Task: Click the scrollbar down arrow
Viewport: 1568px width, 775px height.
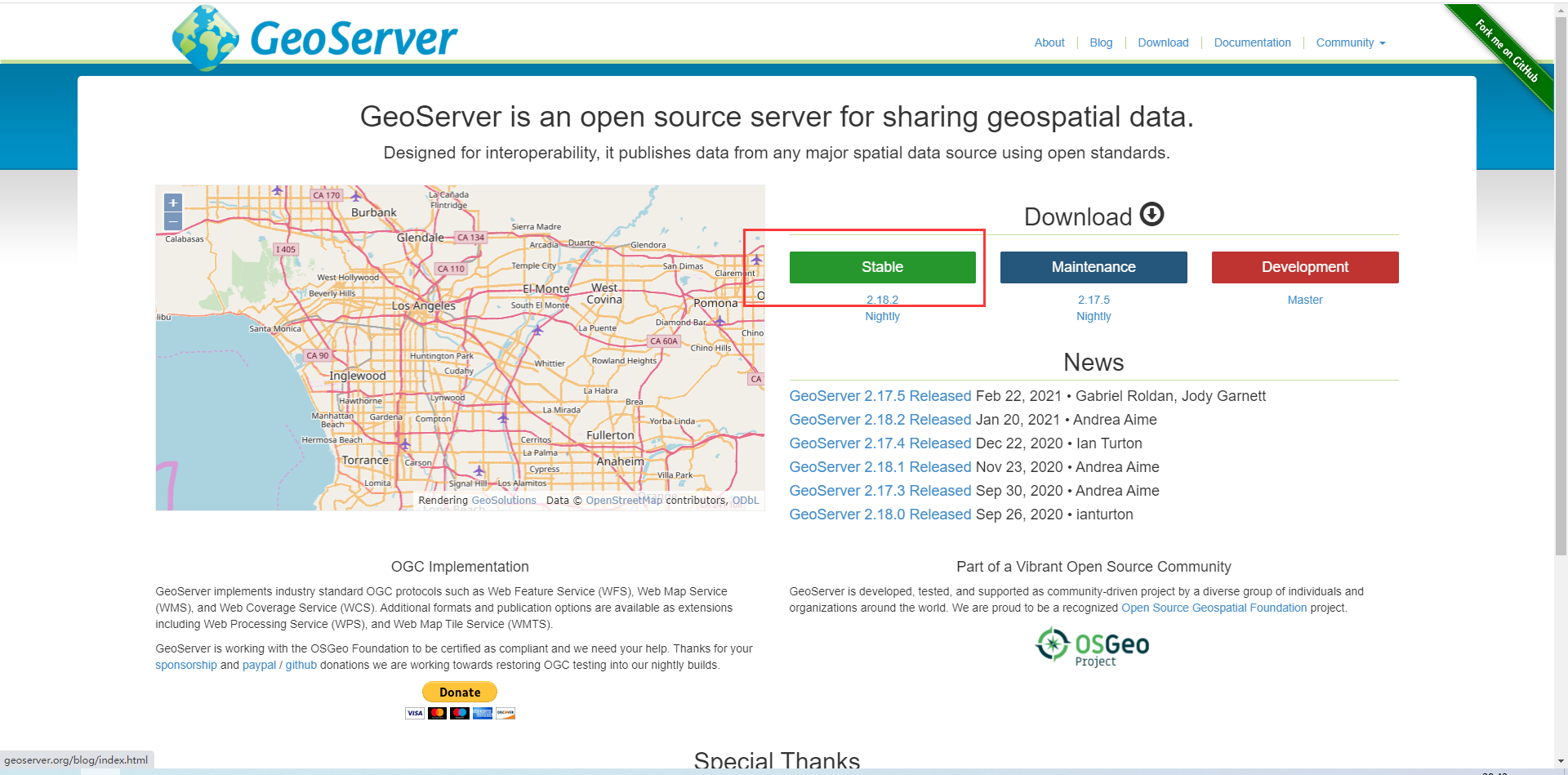Action: point(1561,762)
